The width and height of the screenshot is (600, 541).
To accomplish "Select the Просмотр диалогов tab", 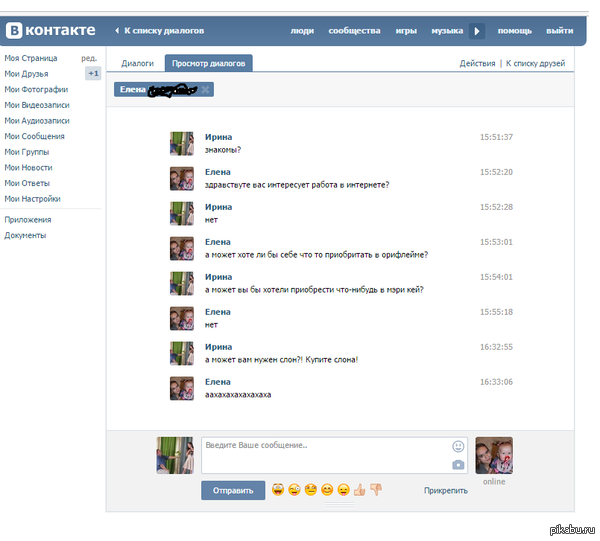I will [208, 63].
